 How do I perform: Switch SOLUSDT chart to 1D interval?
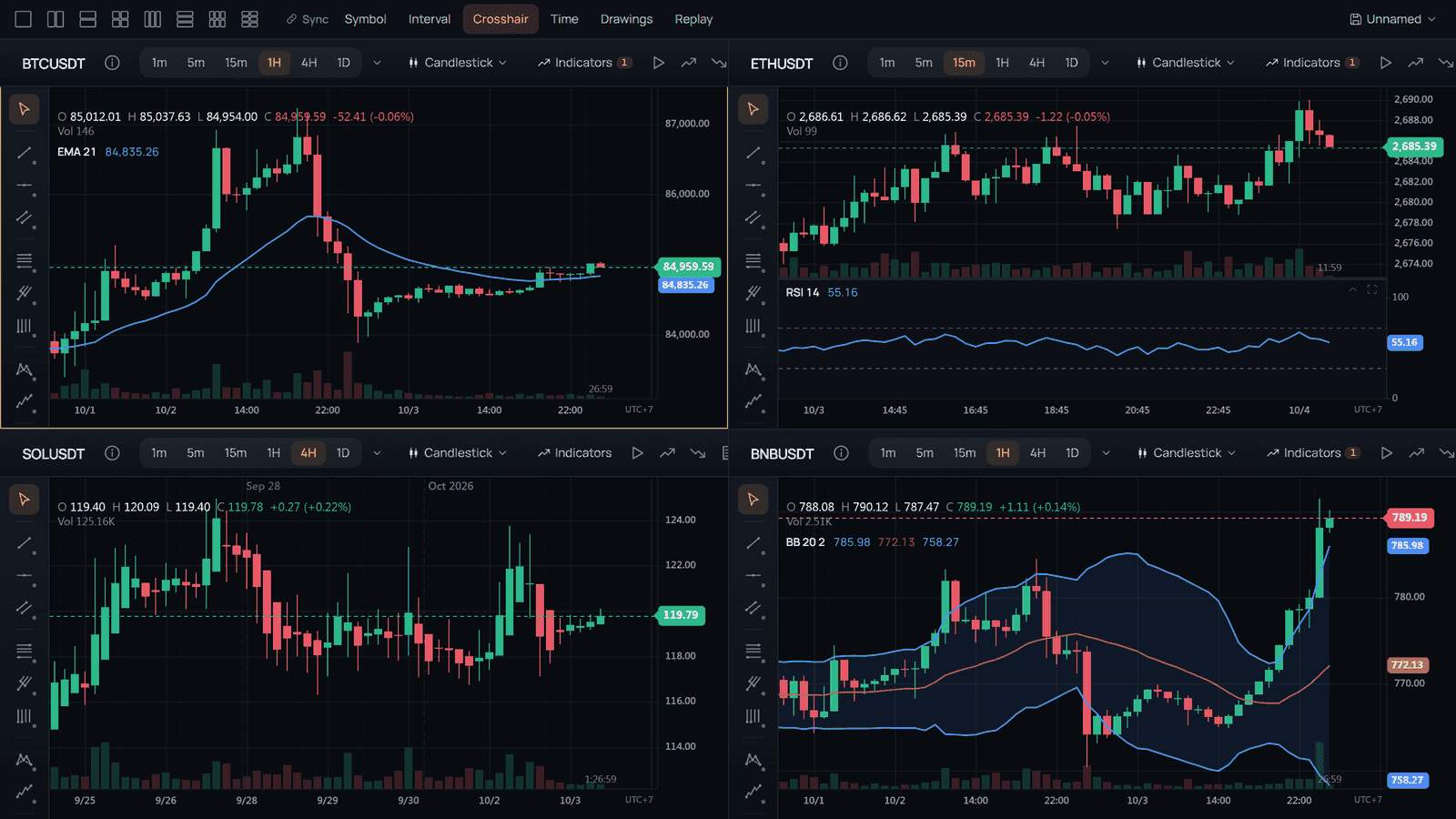coord(343,453)
